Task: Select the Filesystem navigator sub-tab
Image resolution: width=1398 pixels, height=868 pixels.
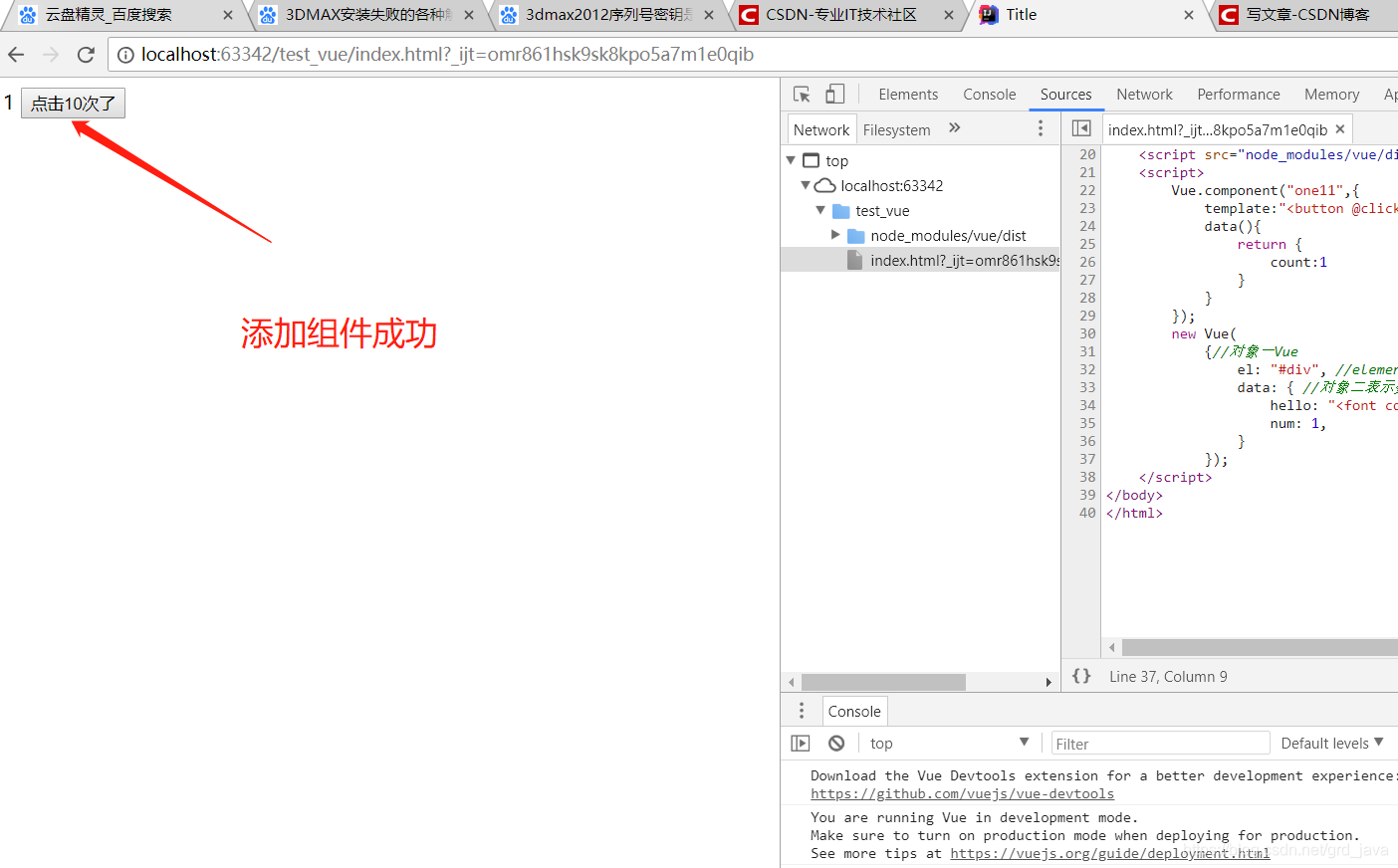Action: [897, 129]
